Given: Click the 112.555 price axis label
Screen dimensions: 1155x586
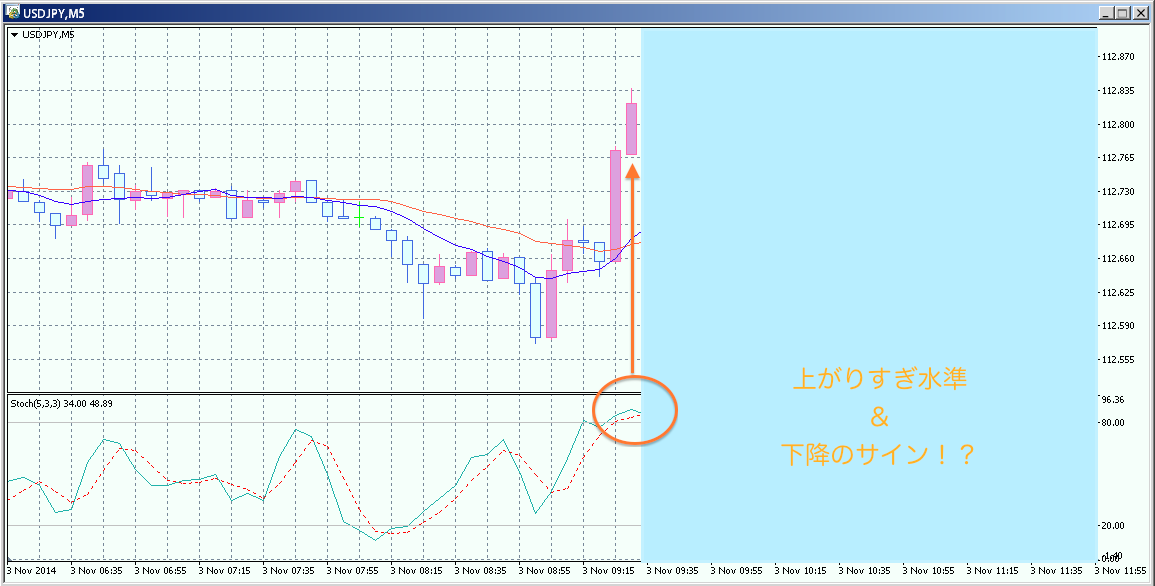Looking at the screenshot, I should click(x=1116, y=359).
